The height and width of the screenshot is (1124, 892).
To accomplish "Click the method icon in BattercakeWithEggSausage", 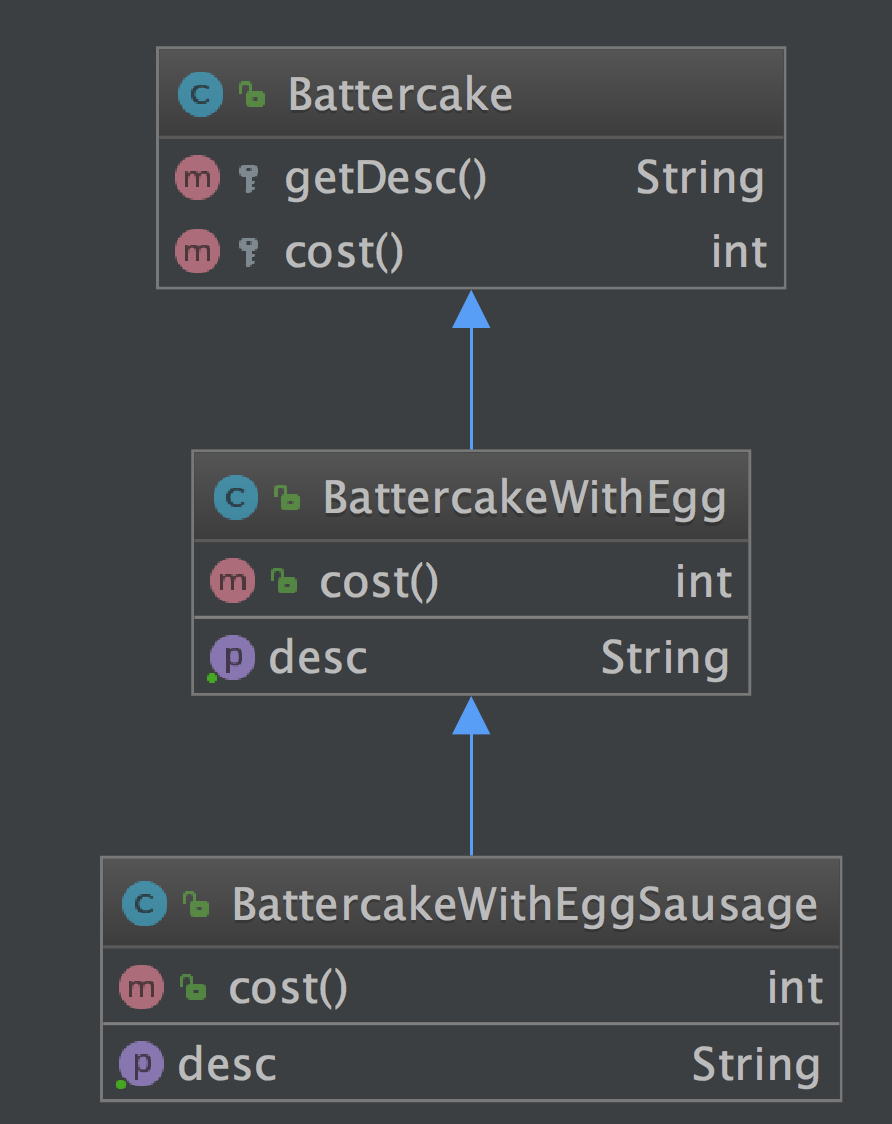I will [x=141, y=989].
